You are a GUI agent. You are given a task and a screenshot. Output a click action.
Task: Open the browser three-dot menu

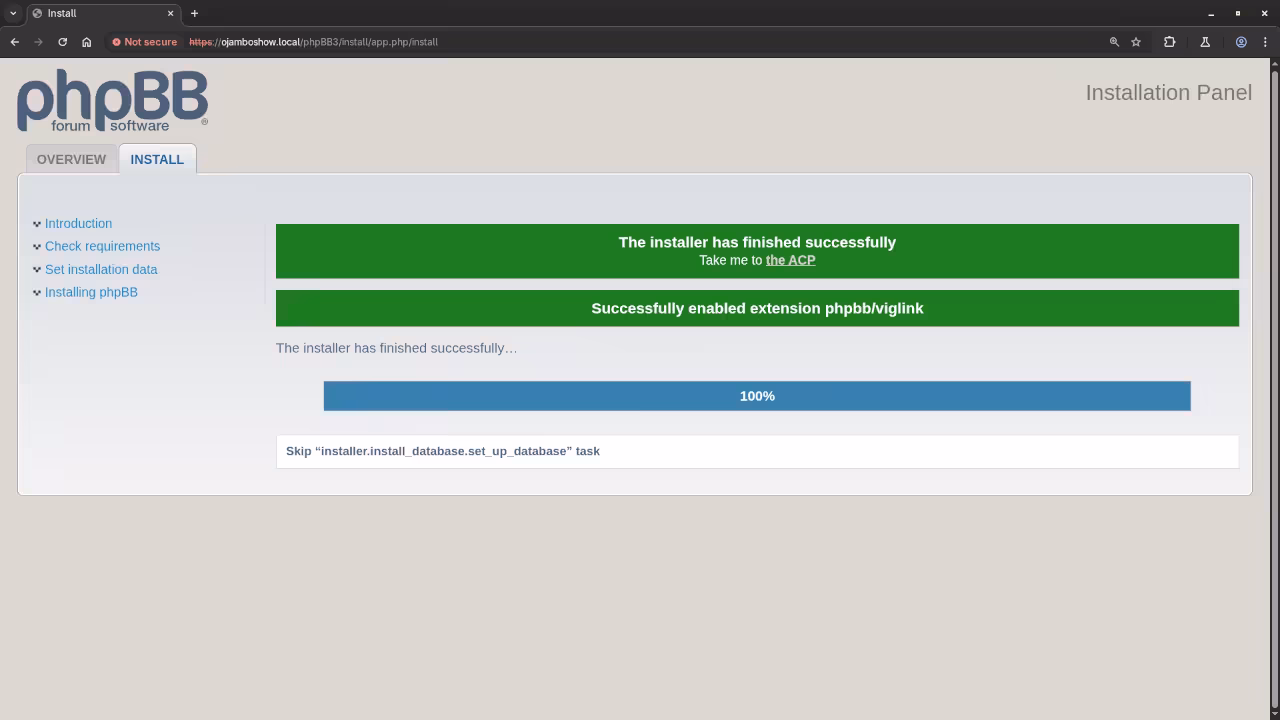[x=1265, y=42]
